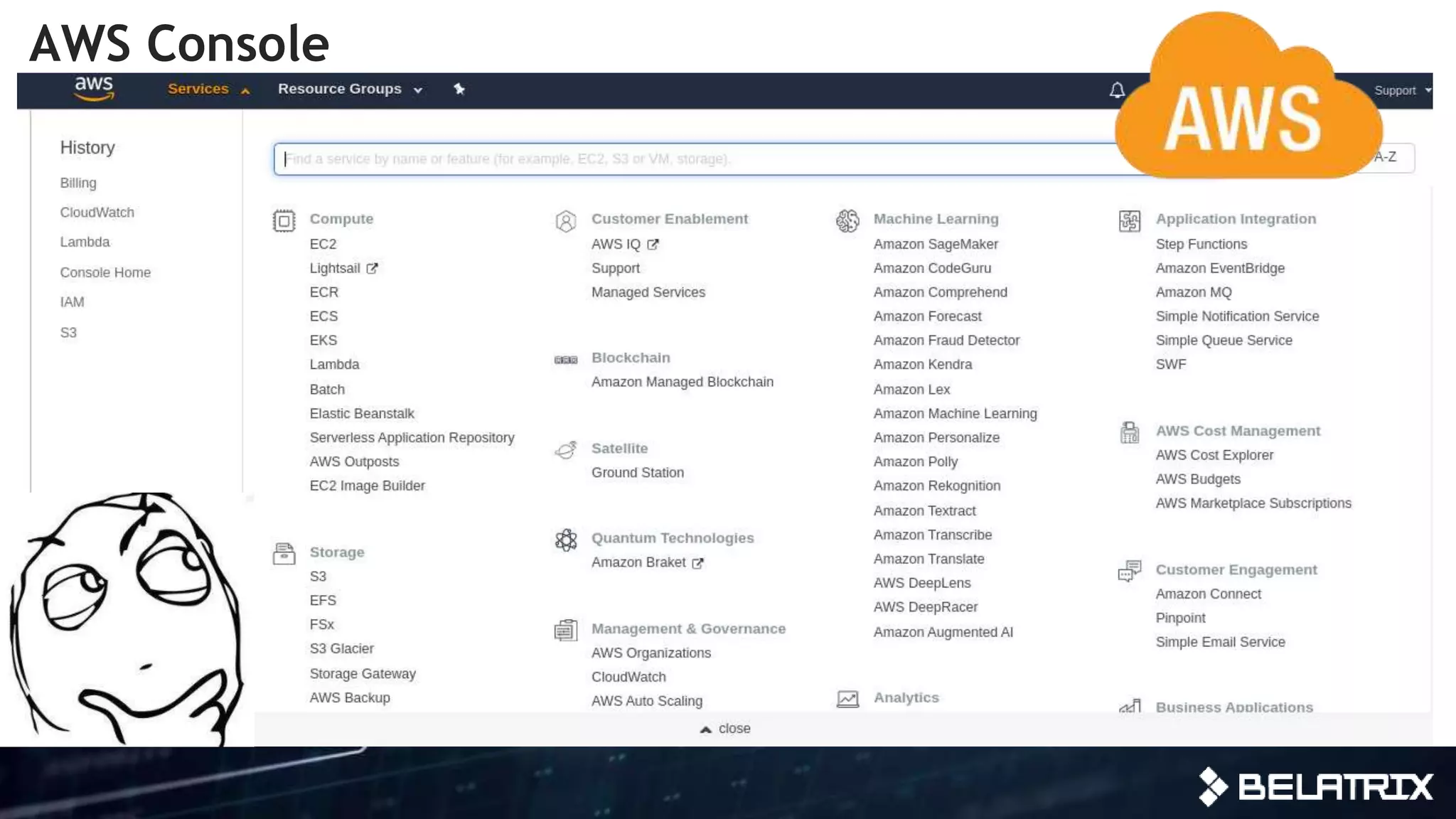The image size is (1456, 819).
Task: Open IAM from History list
Action: (72, 302)
